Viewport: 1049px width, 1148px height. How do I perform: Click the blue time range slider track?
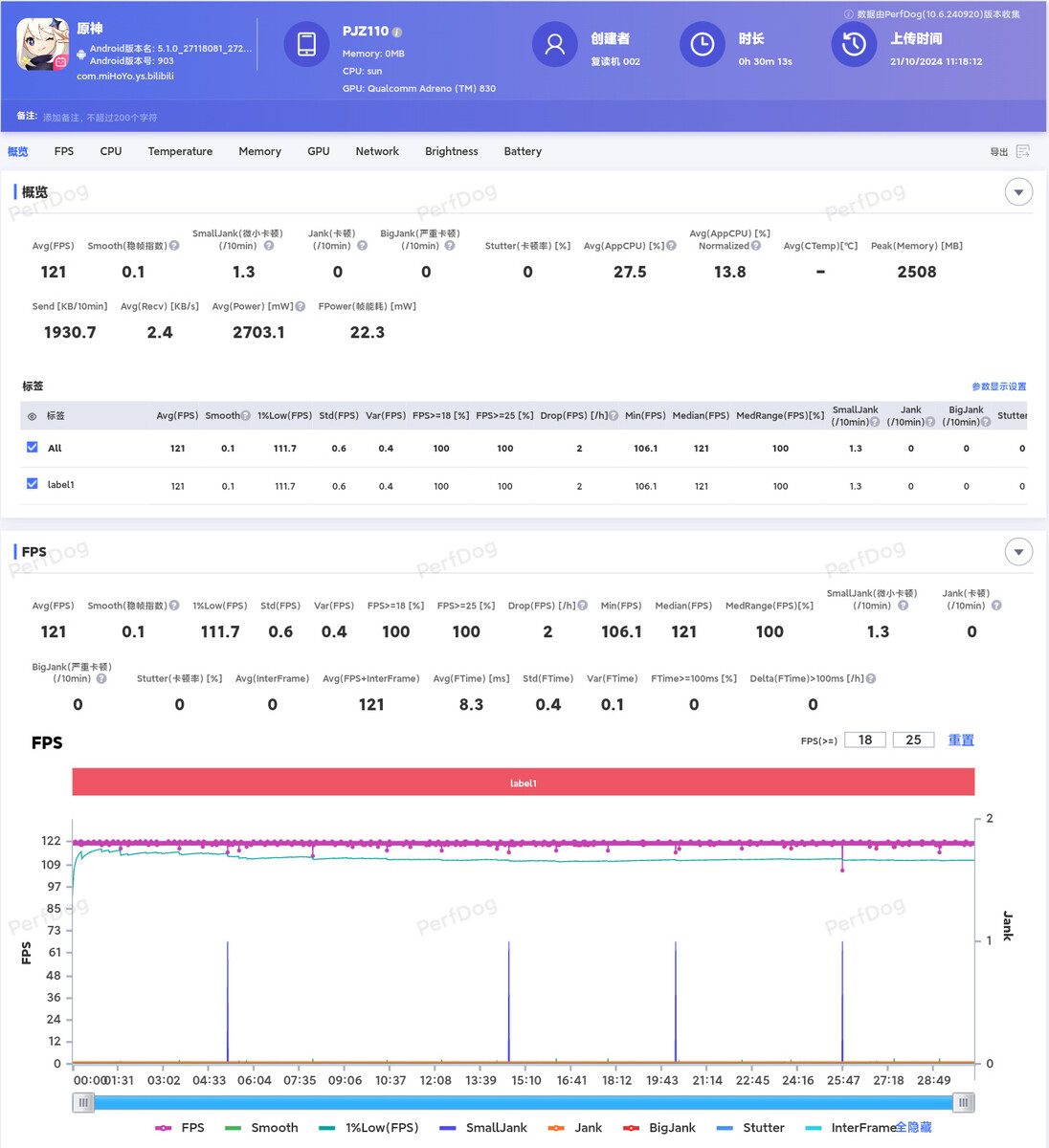[524, 1103]
